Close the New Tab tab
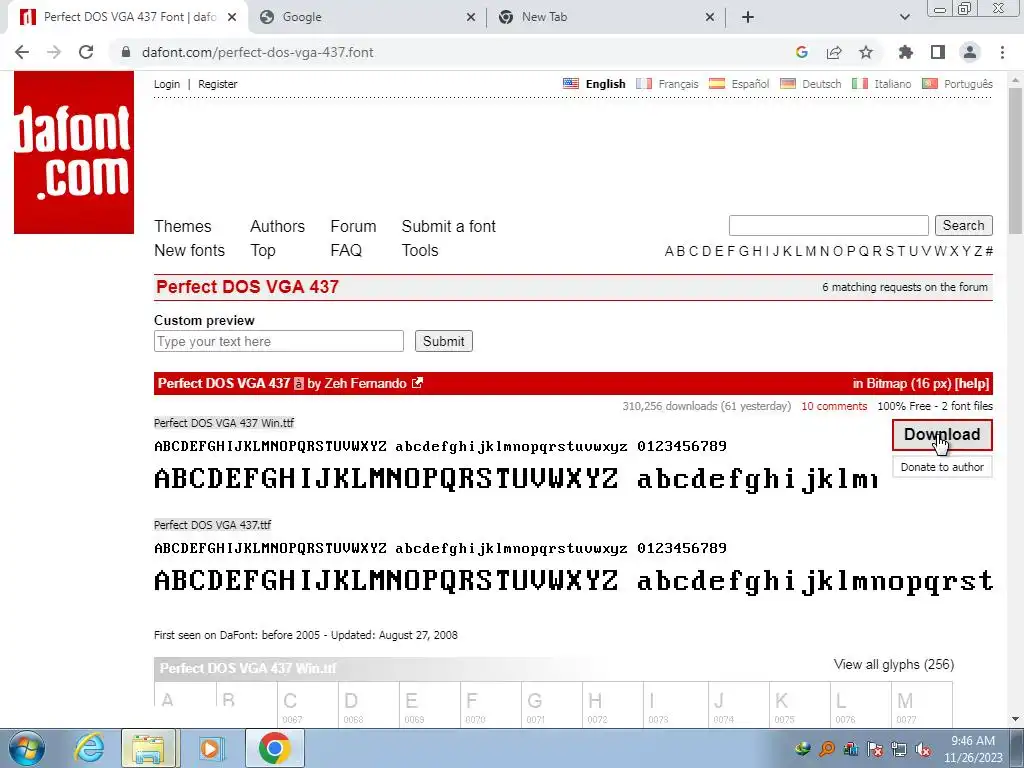The height and width of the screenshot is (768, 1024). pyautogui.click(x=710, y=17)
